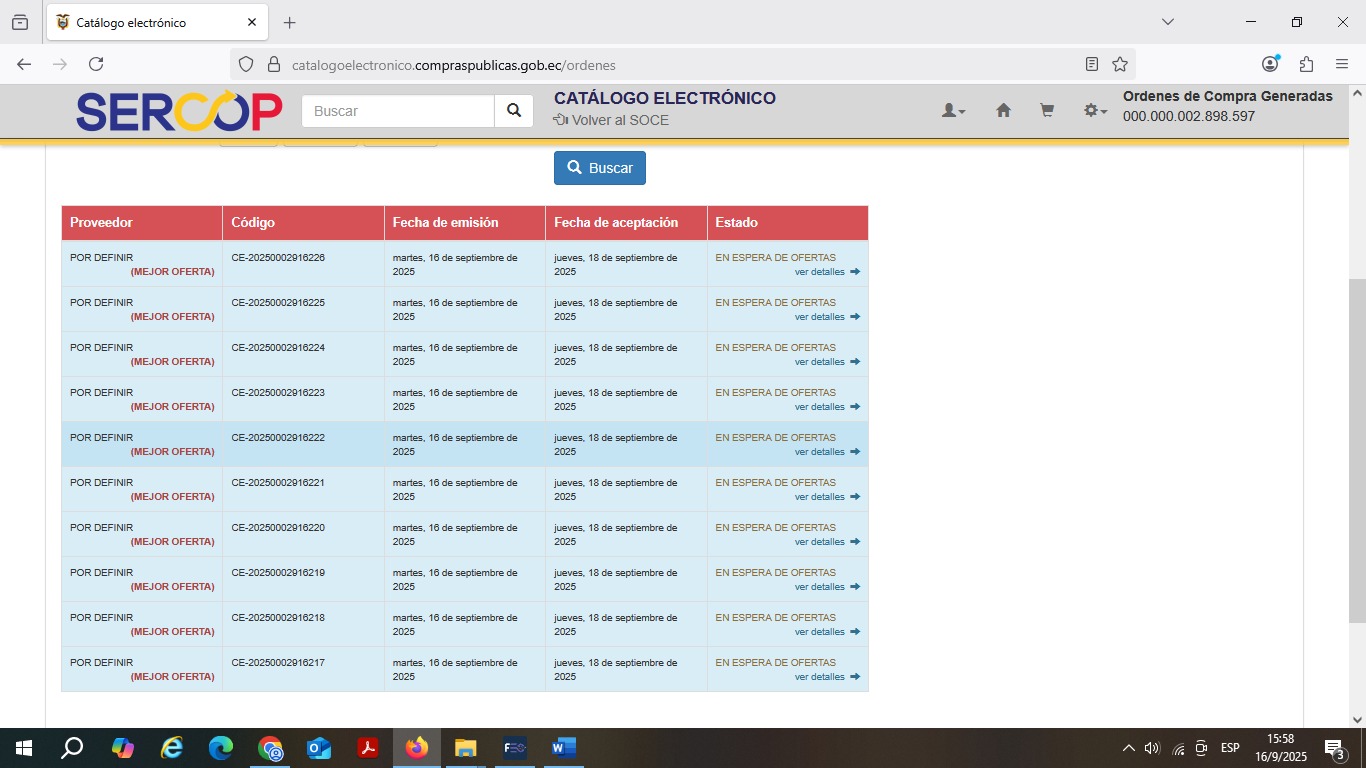Click the SERCOP logo
The image size is (1366, 768).
pos(179,112)
